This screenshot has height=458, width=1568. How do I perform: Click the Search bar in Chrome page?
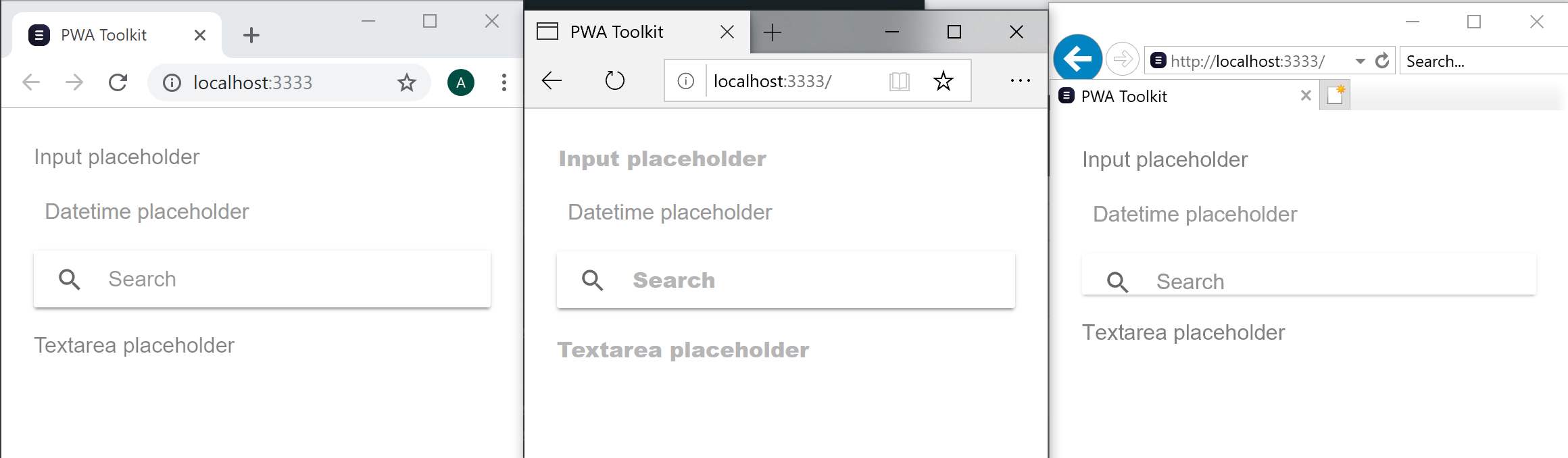click(262, 279)
